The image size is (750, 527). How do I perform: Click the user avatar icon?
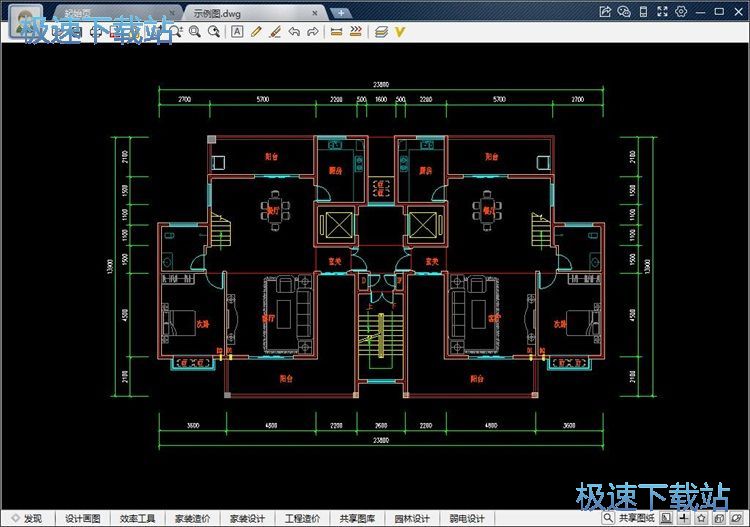pos(26,21)
